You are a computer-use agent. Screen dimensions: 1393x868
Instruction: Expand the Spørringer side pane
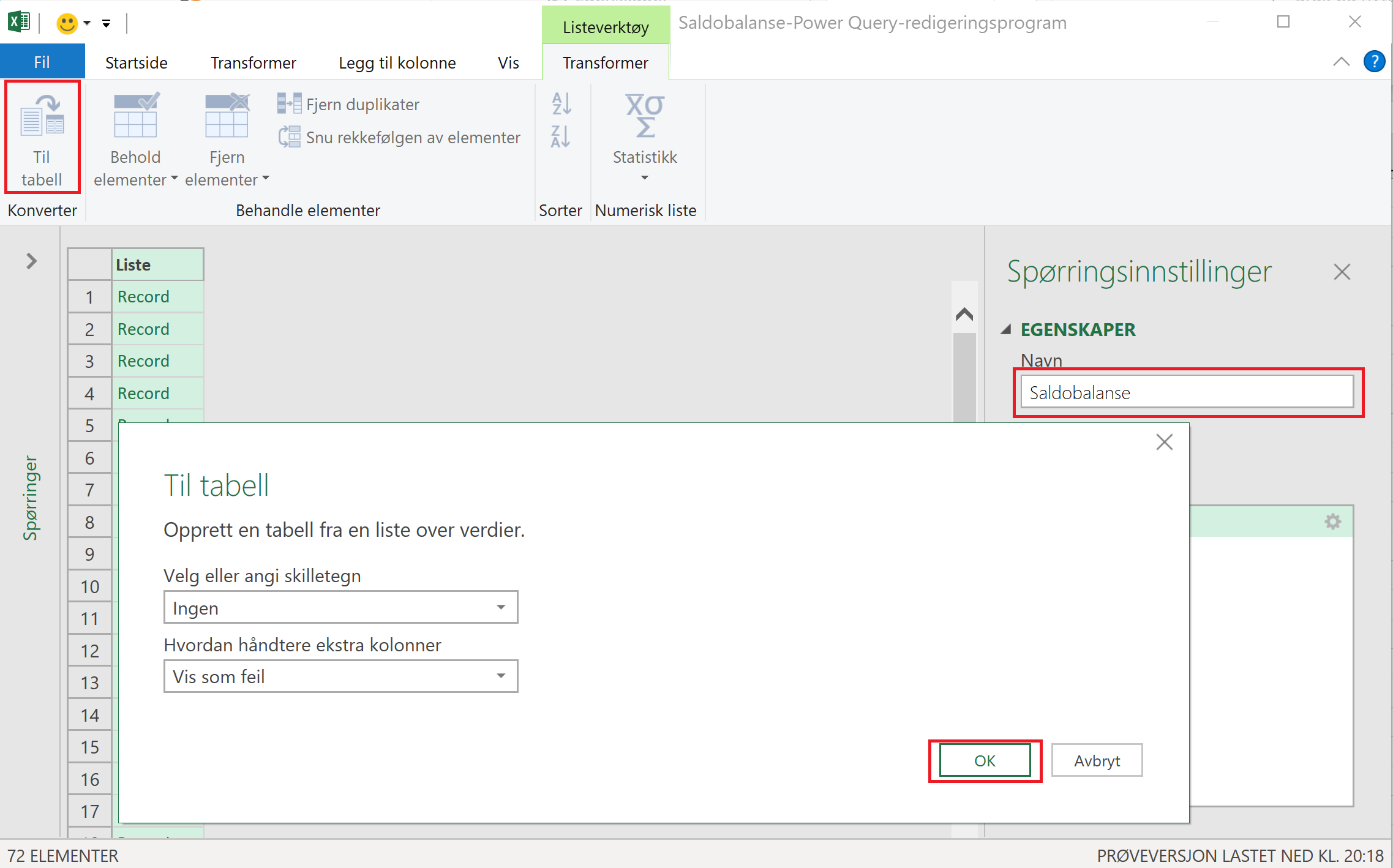(x=32, y=261)
